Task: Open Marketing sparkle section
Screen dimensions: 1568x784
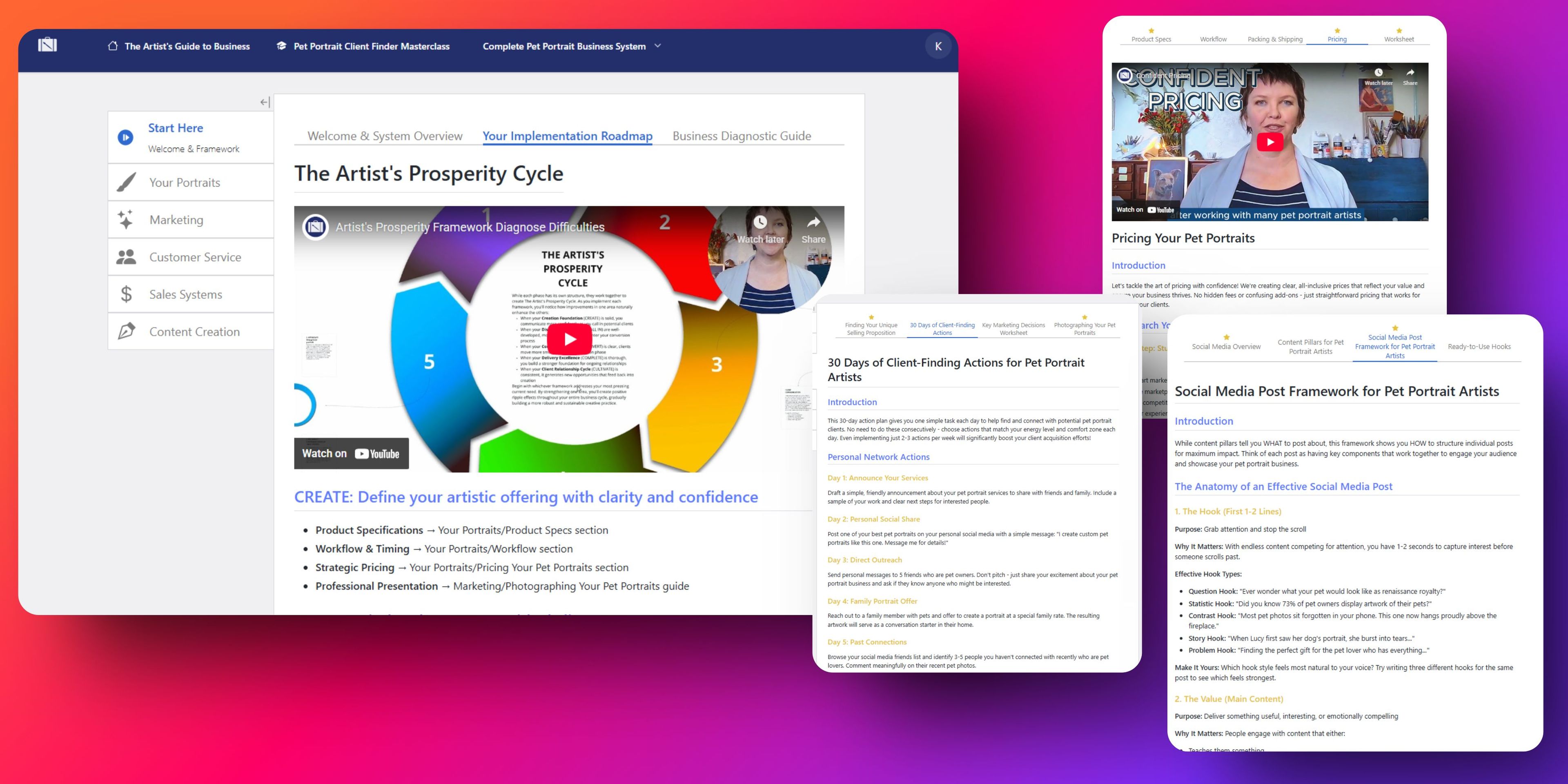Action: tap(176, 220)
